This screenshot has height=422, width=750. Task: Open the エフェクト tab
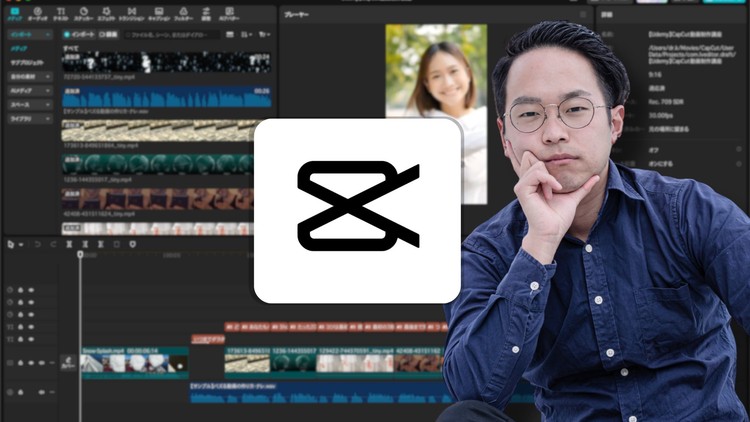coord(107,14)
